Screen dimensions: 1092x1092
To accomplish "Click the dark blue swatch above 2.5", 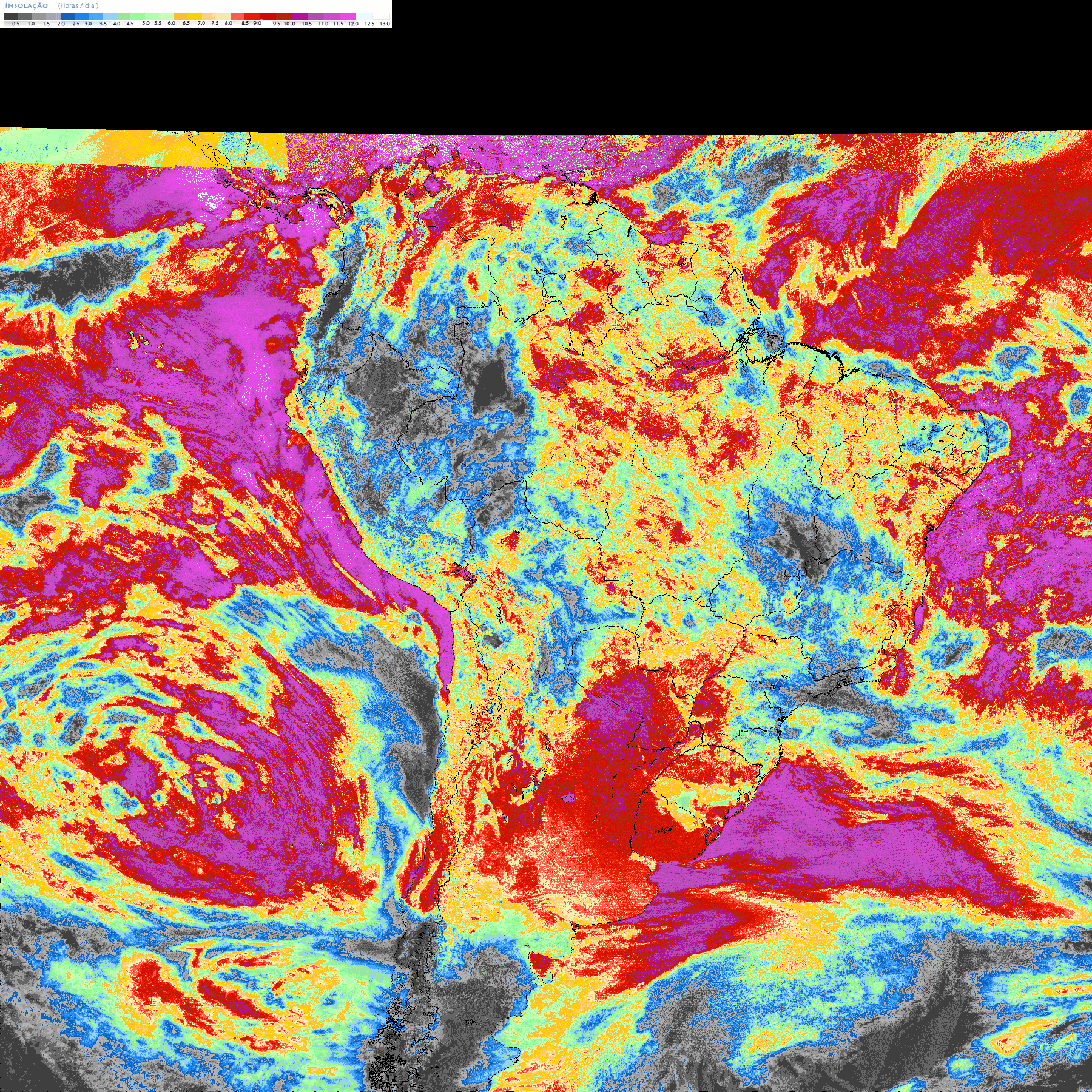I will tap(67, 16).
